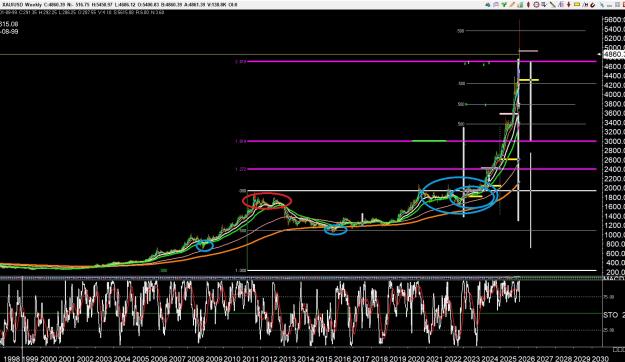Click the blue slash-H toolbar icon
This screenshot has width=625, height=362.
tap(585, 5)
